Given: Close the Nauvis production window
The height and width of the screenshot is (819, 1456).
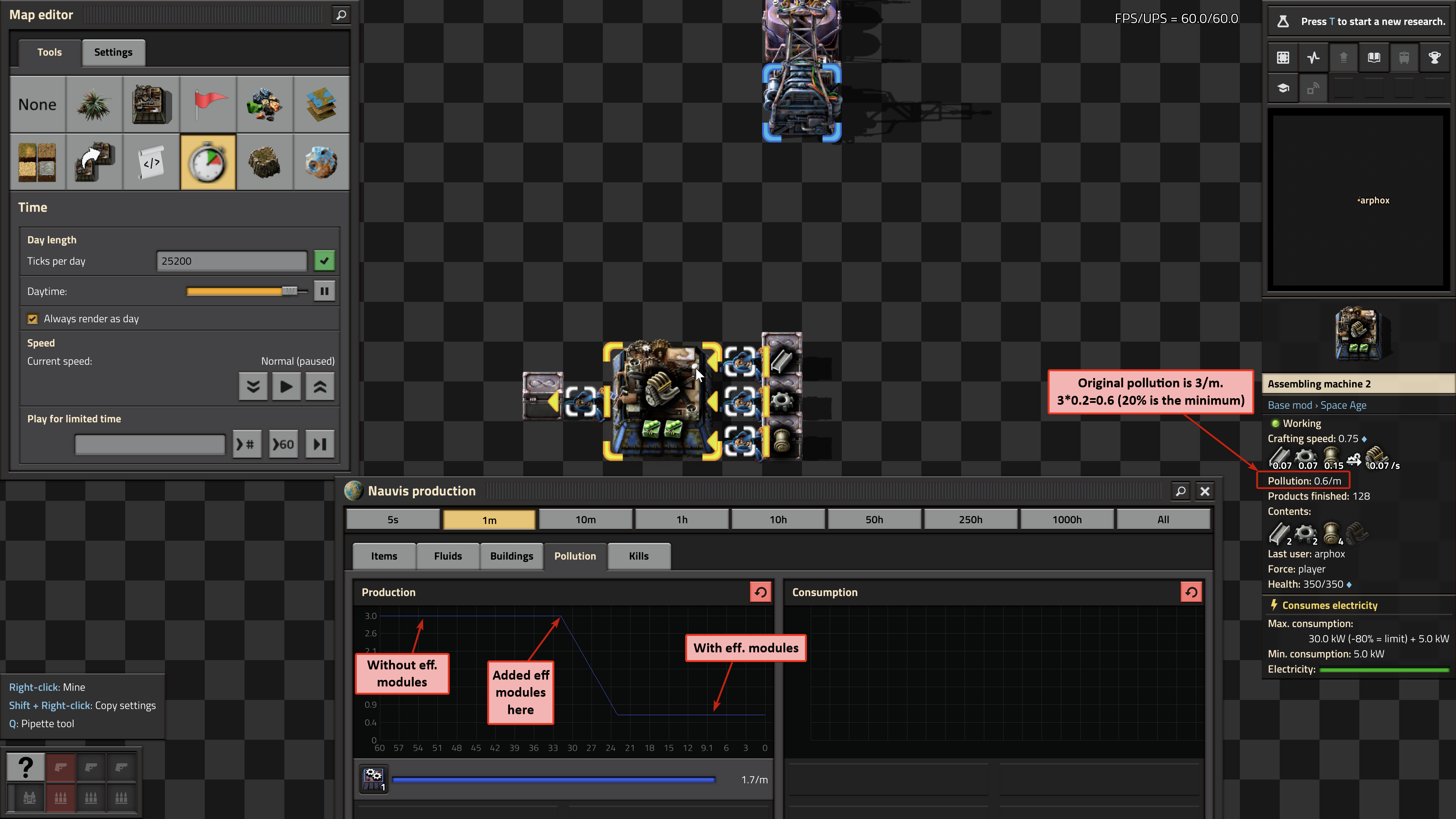Looking at the screenshot, I should (1205, 491).
